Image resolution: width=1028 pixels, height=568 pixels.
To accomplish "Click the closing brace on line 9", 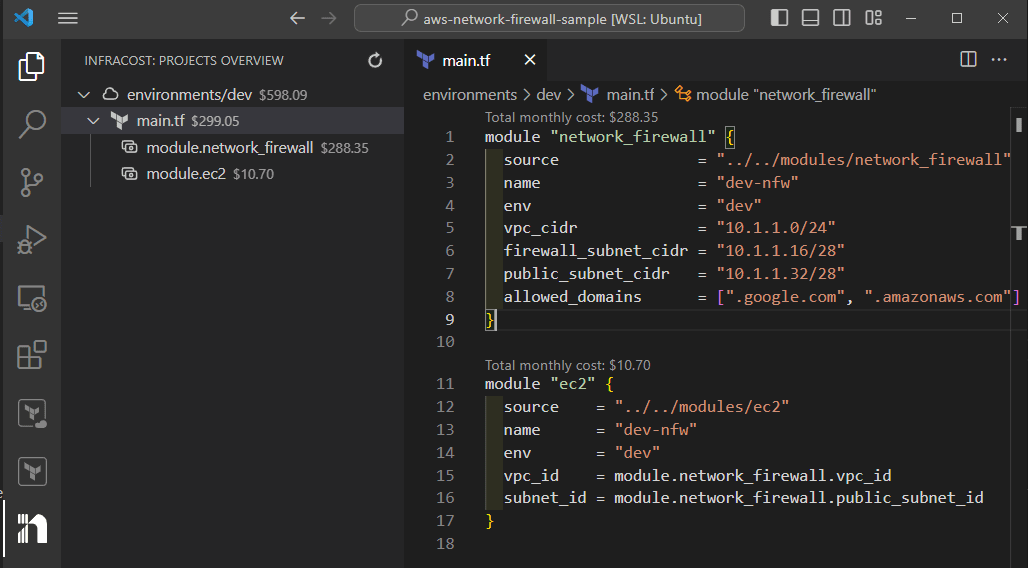I will pos(489,319).
